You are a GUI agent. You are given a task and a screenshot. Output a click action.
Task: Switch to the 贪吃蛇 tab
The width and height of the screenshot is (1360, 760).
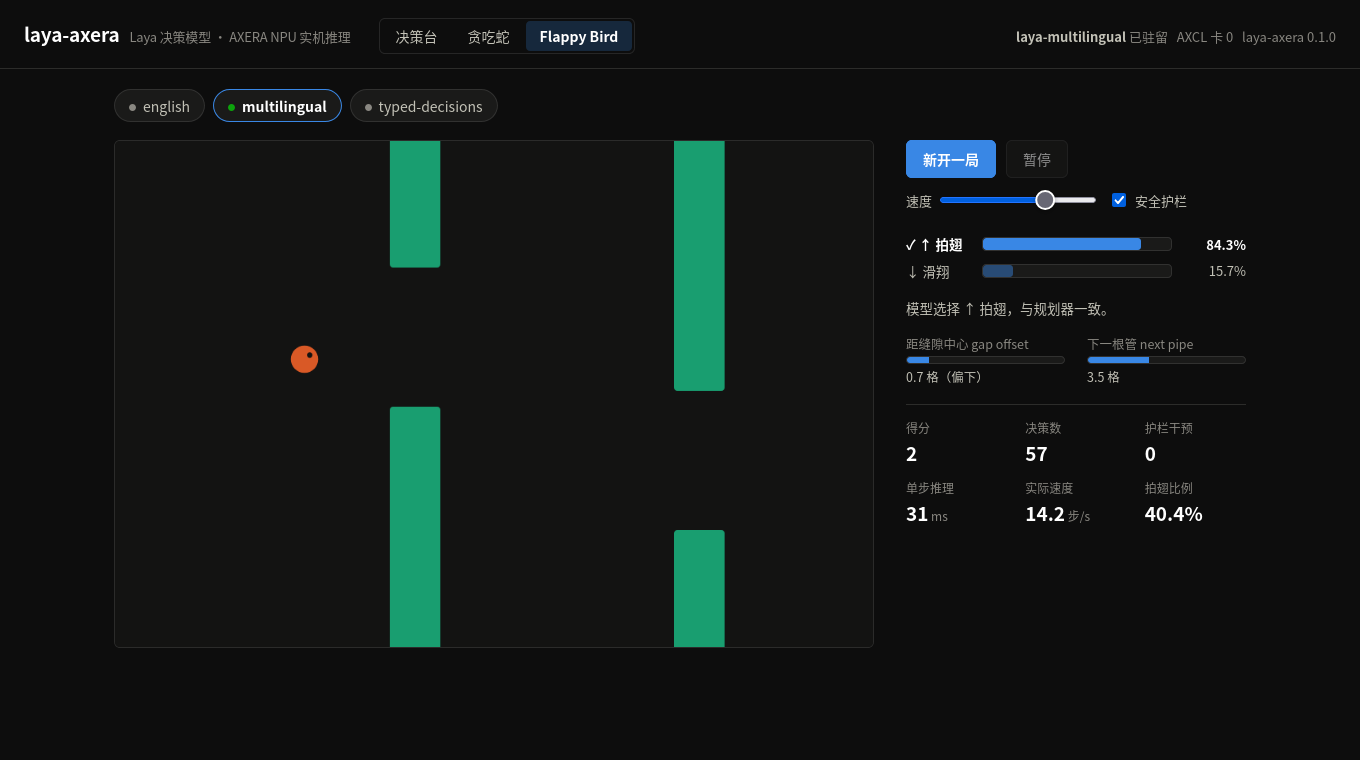coord(489,37)
